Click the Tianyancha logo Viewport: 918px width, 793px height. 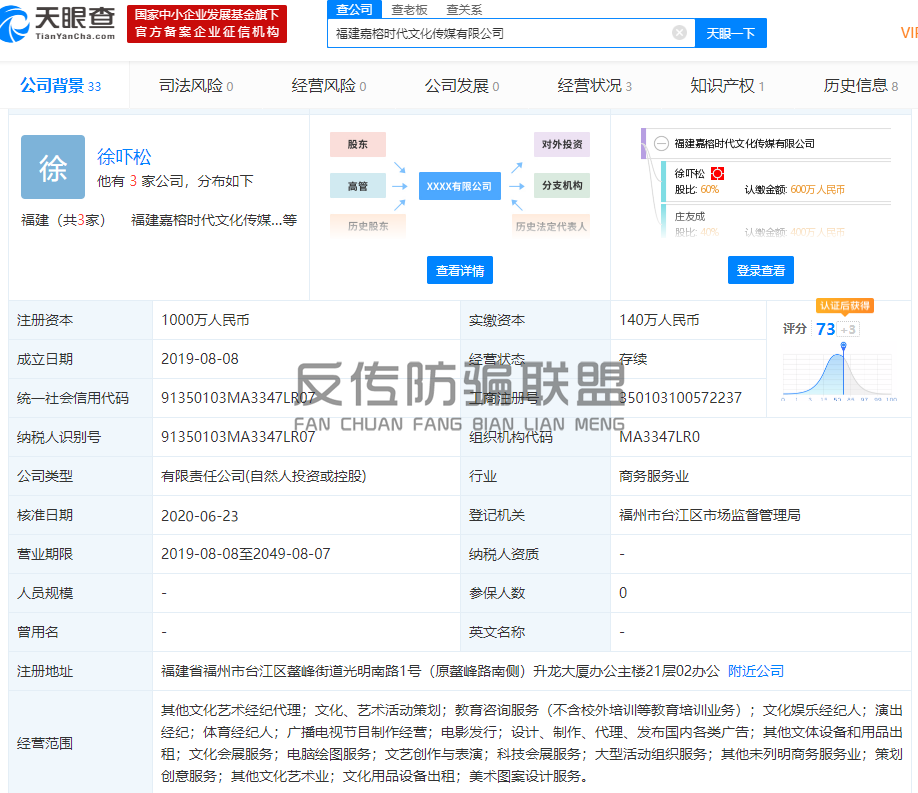pyautogui.click(x=61, y=23)
